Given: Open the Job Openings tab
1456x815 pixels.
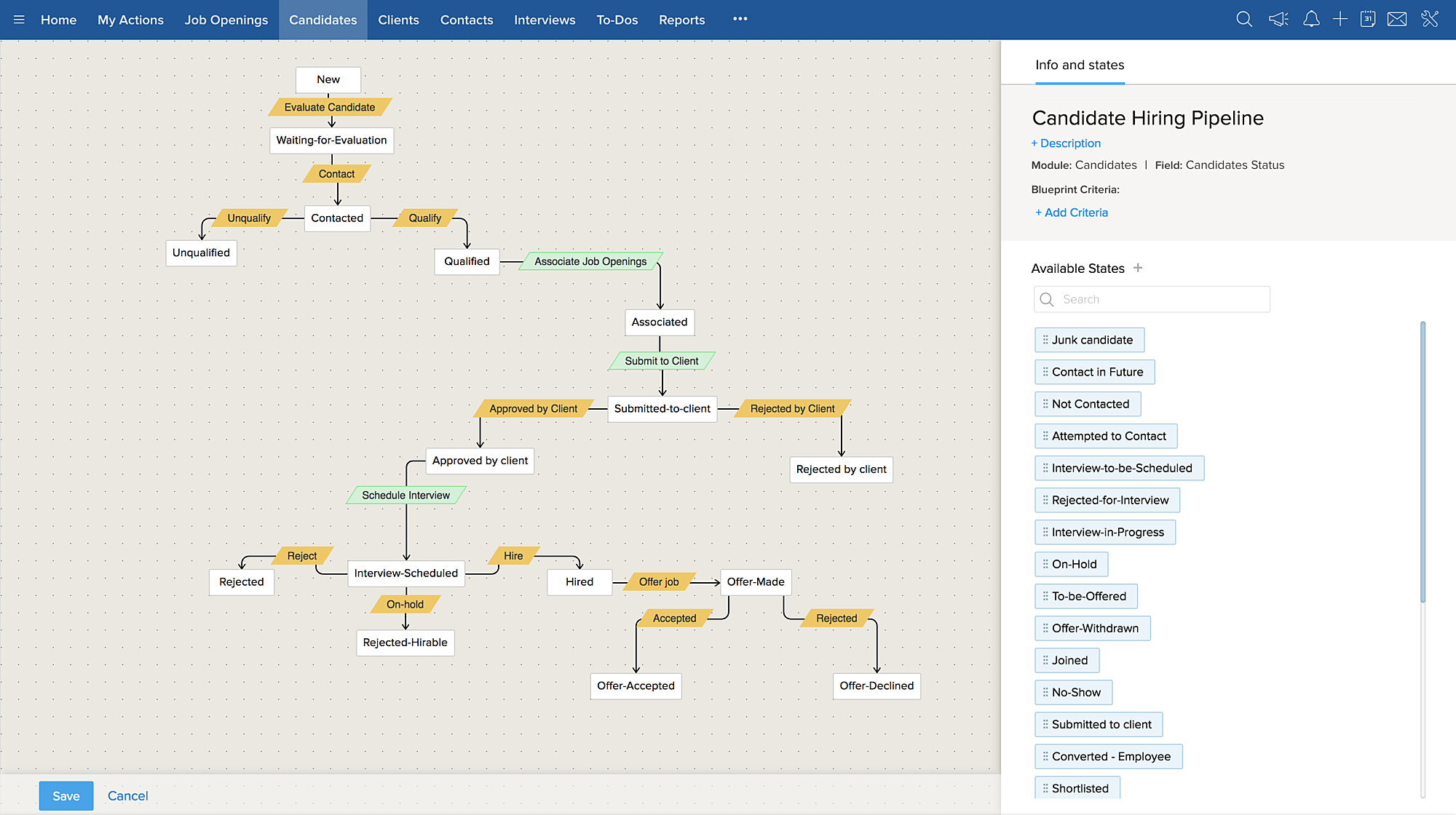Looking at the screenshot, I should pos(226,20).
